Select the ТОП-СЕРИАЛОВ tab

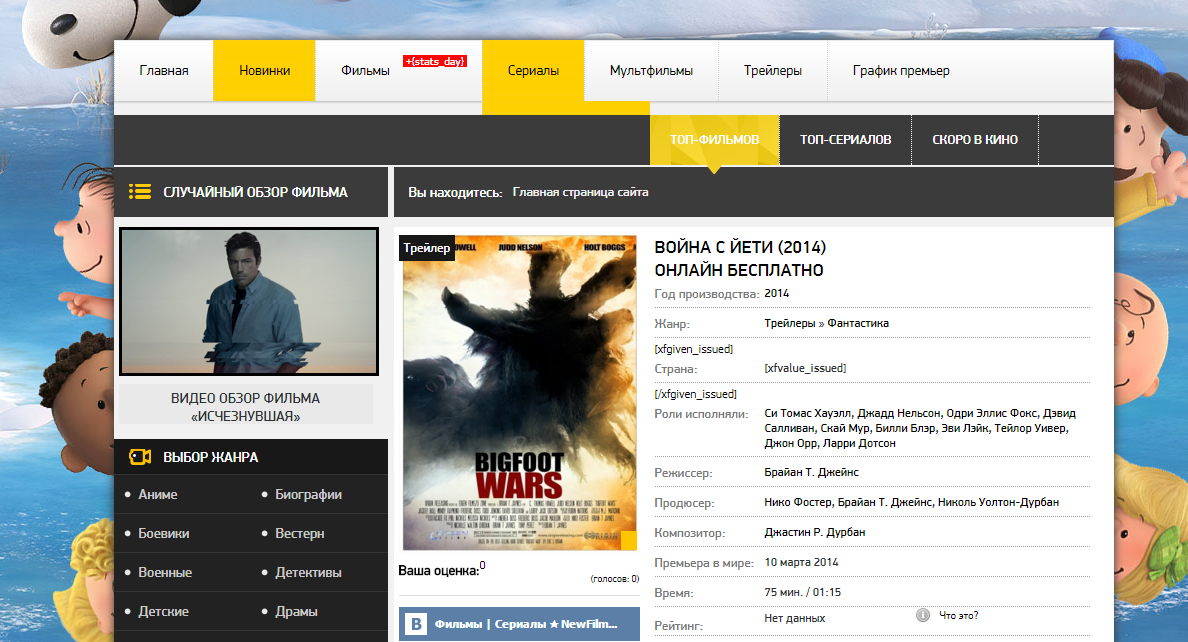846,139
